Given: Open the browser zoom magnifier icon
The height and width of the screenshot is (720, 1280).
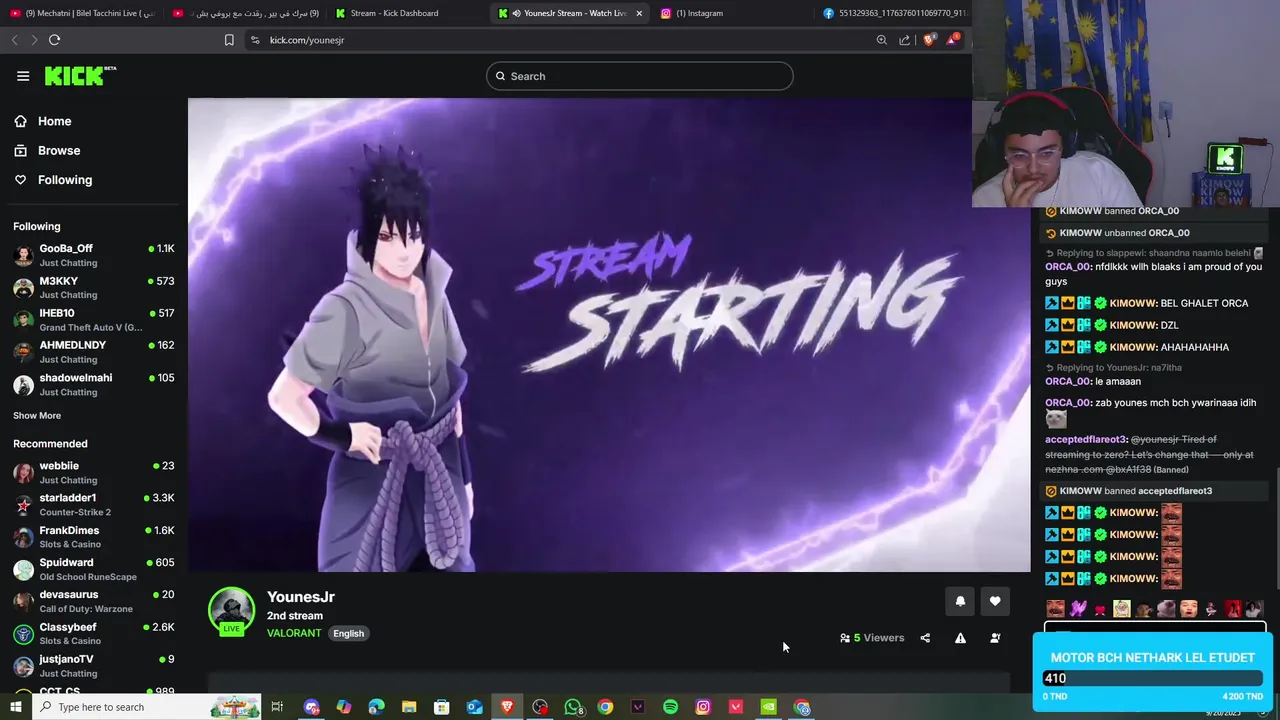Looking at the screenshot, I should pos(881,40).
